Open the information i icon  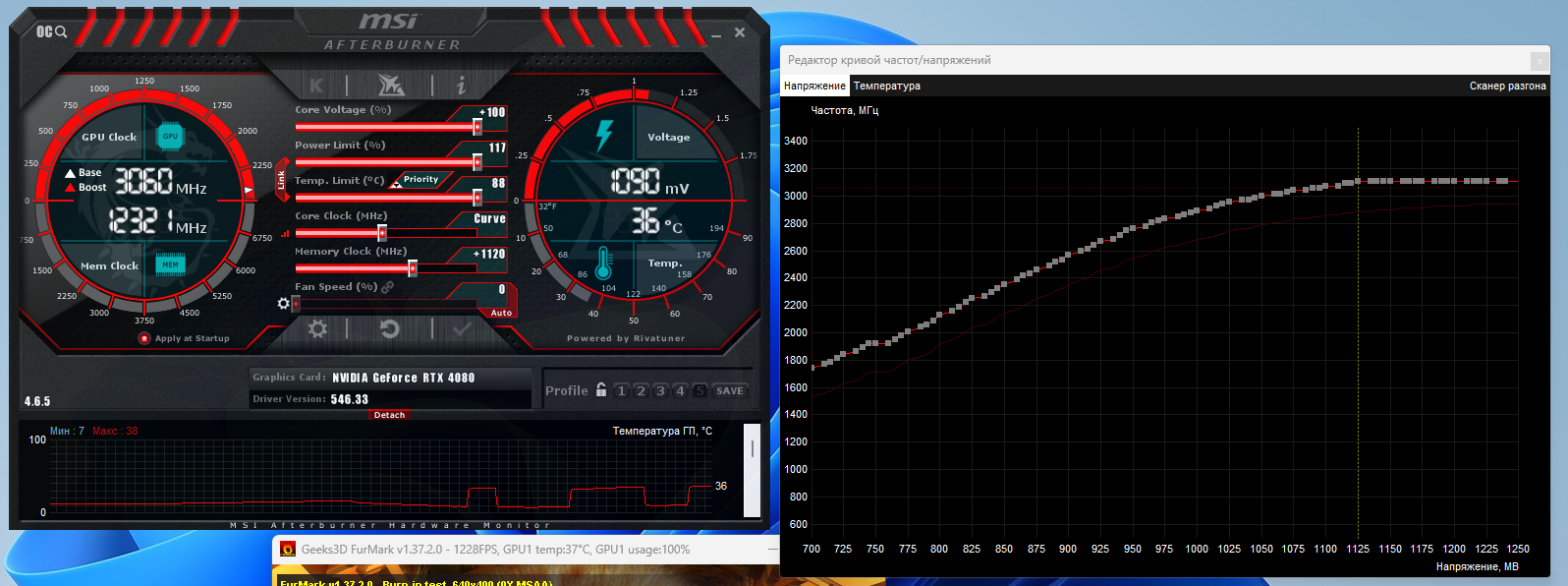pos(460,86)
